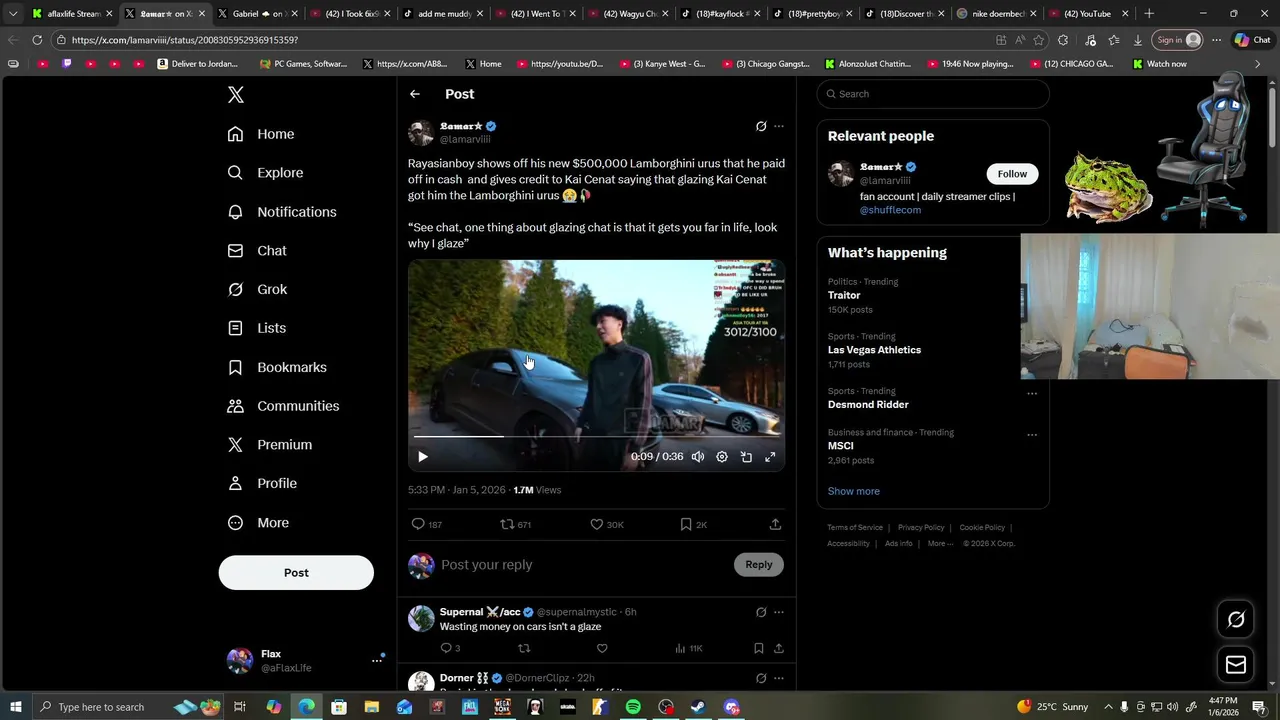This screenshot has height=720, width=1280.
Task: Go back using the arrow beside Post
Action: pos(415,94)
